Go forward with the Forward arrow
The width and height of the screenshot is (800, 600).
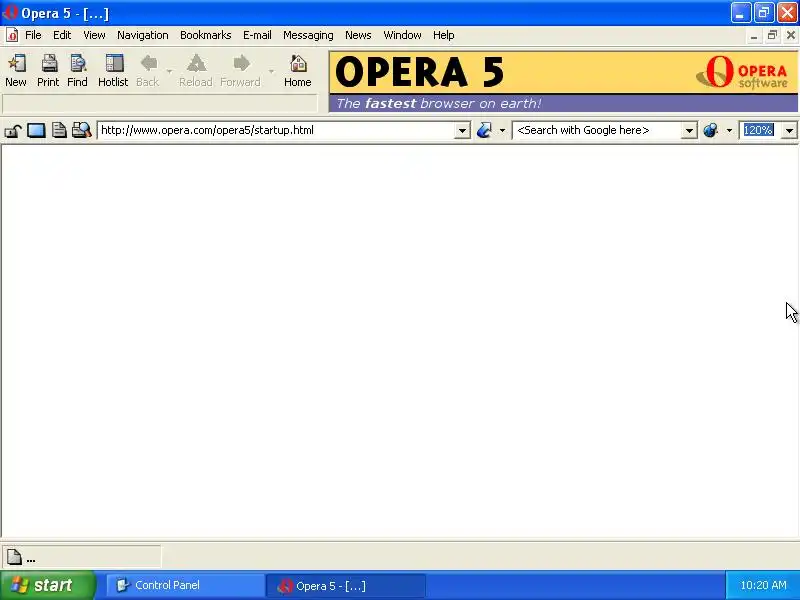tap(240, 70)
